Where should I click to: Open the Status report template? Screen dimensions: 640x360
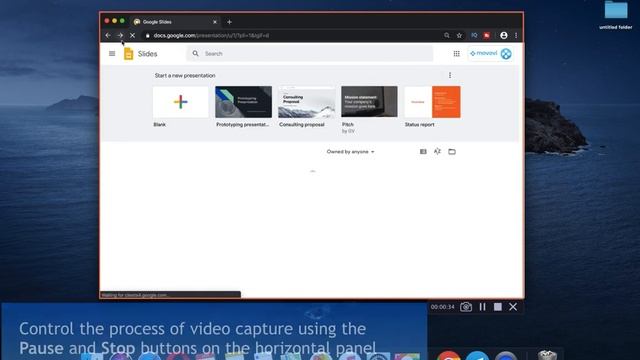tap(432, 102)
